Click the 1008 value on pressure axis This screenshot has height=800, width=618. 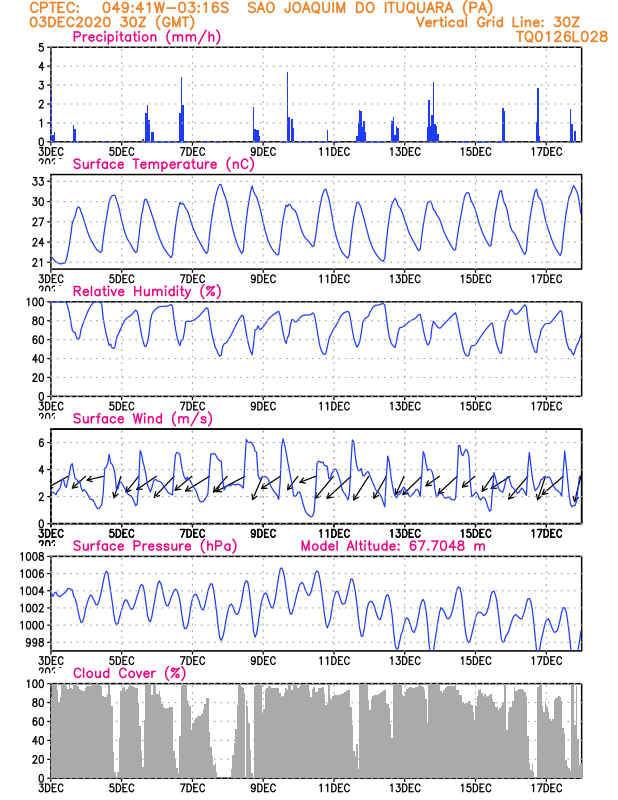pos(32,557)
